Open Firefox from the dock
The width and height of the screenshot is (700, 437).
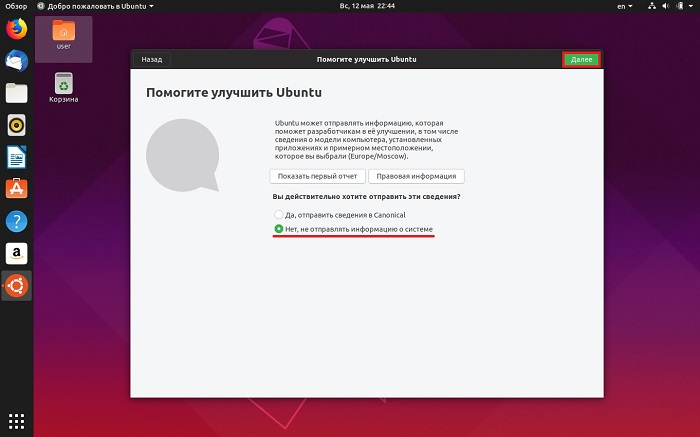[x=17, y=29]
